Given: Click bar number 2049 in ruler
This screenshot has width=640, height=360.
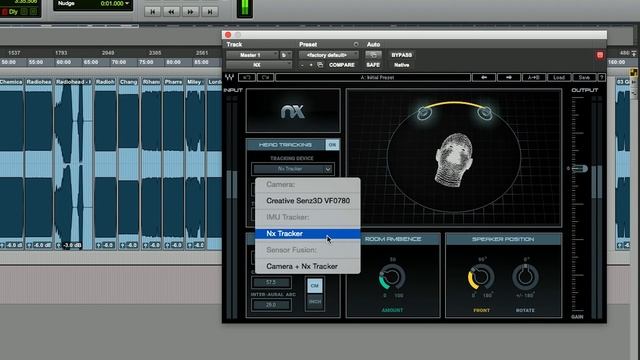Looking at the screenshot, I should coord(108,53).
